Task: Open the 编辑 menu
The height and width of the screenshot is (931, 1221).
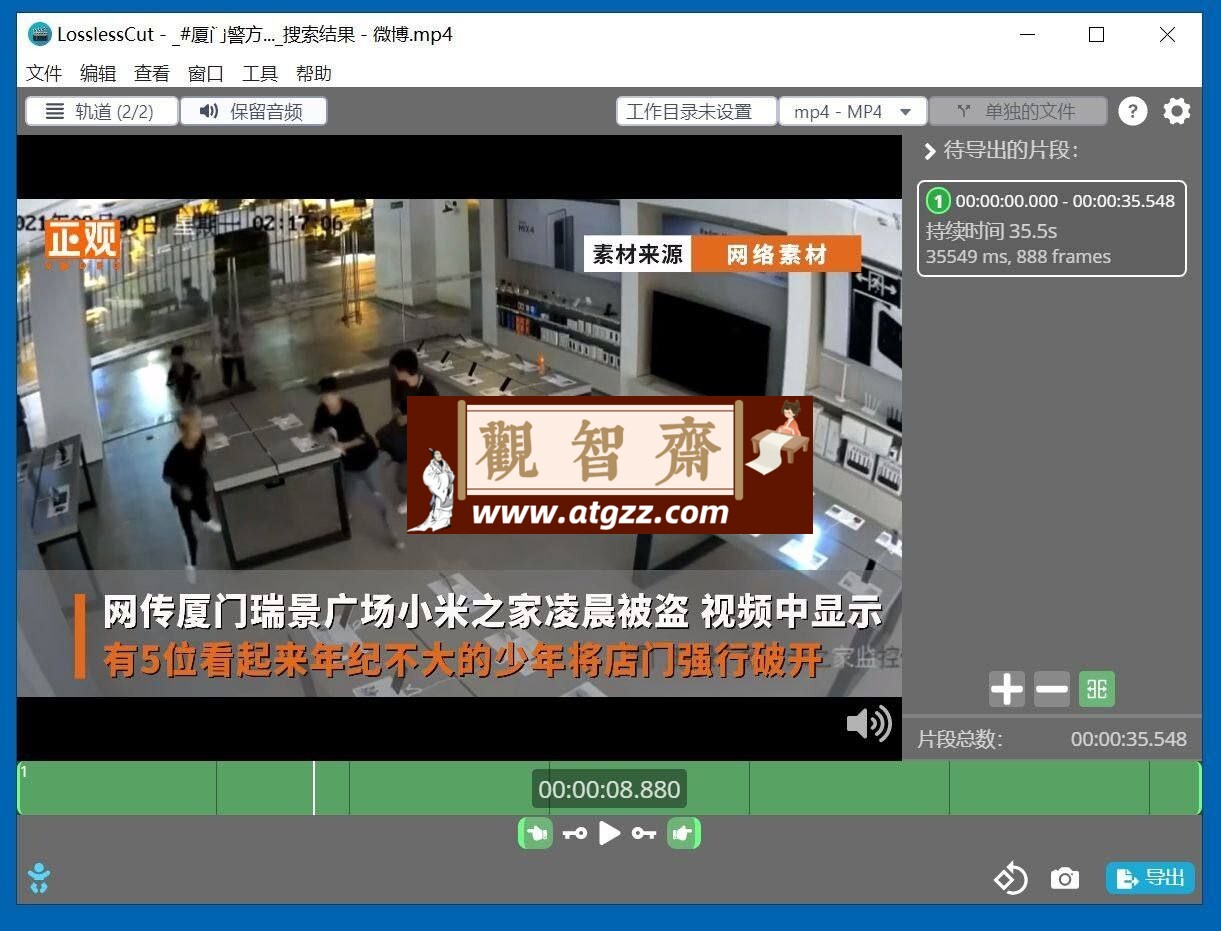Action: 98,73
